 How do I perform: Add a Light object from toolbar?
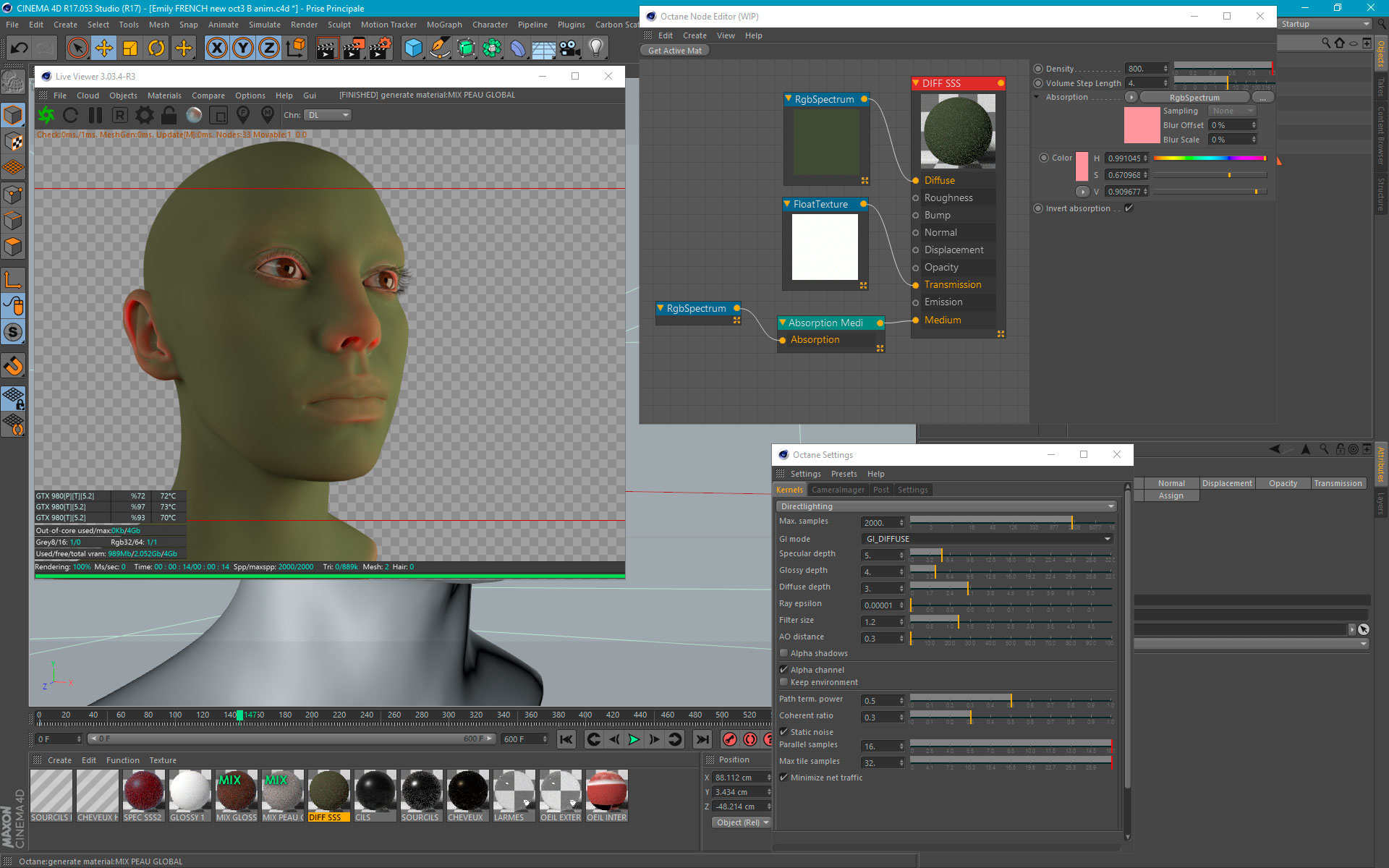595,48
